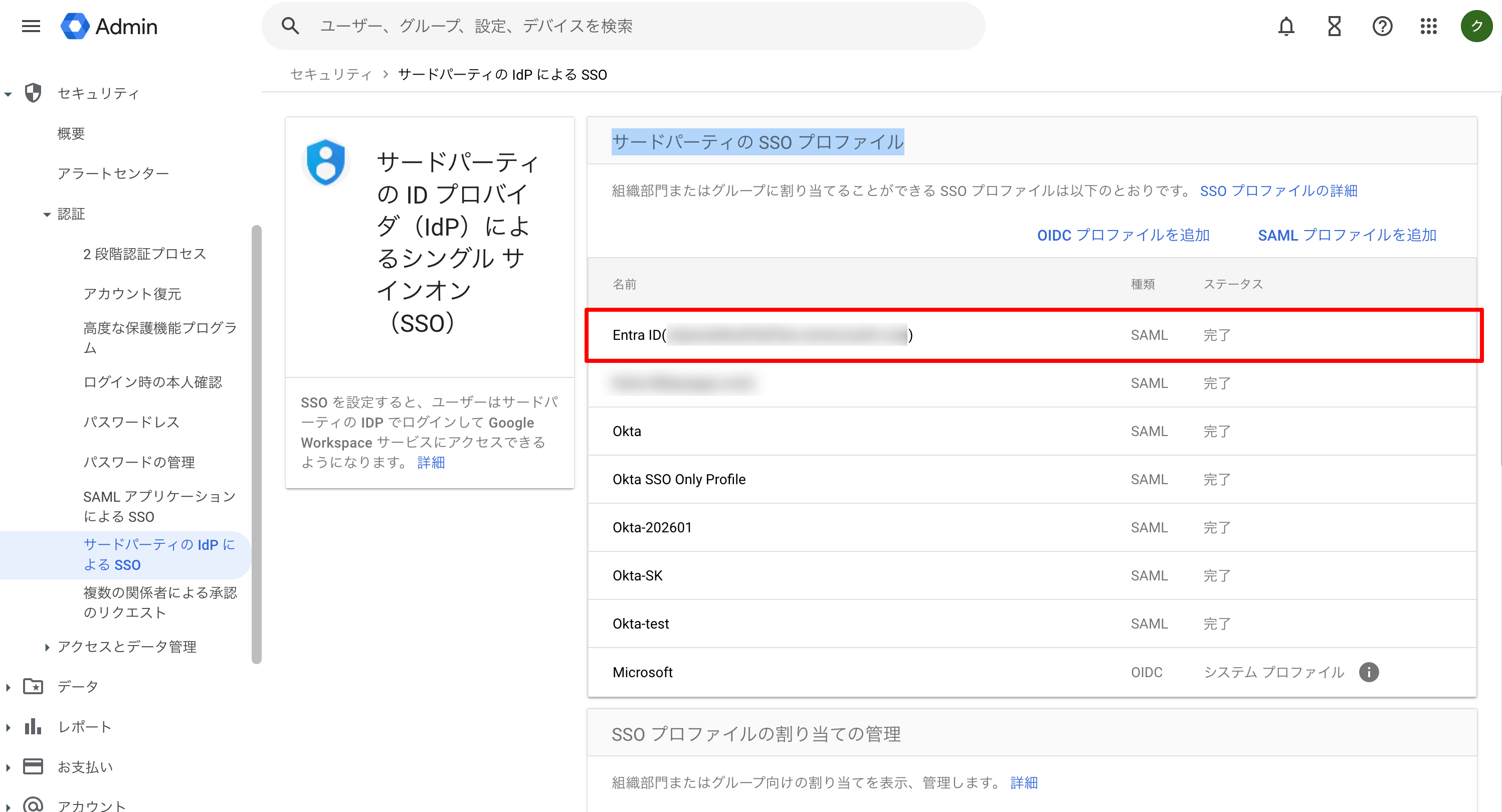Expand the アクセスとデータ管理 section
This screenshot has width=1502, height=812.
click(x=47, y=647)
